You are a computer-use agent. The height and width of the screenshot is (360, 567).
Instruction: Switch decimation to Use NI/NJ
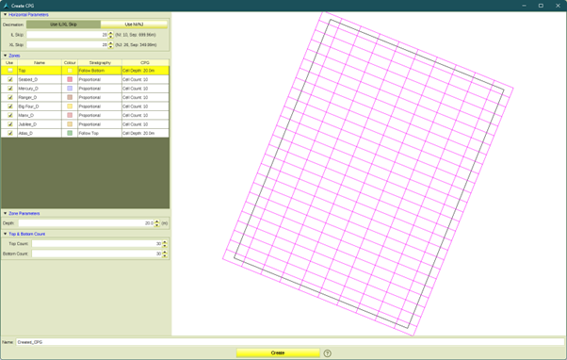coord(134,24)
